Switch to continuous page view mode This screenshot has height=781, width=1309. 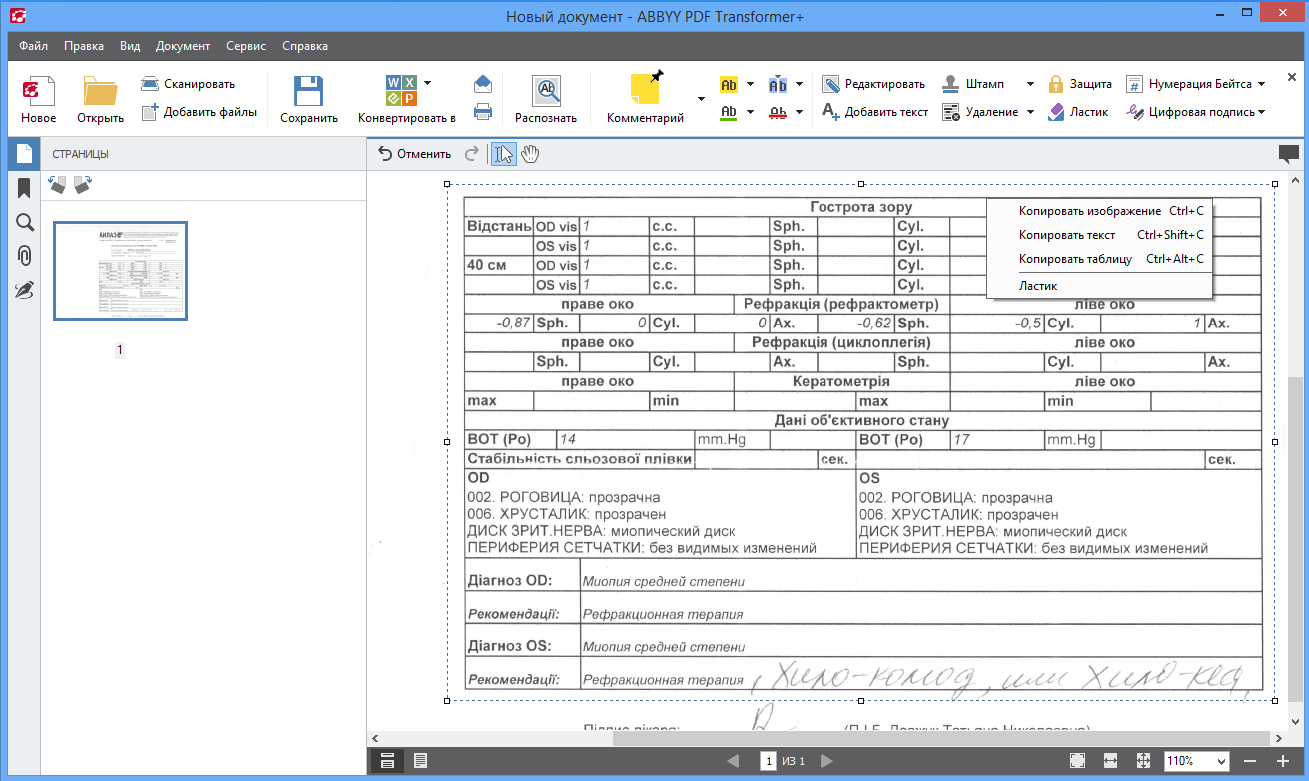pos(387,761)
